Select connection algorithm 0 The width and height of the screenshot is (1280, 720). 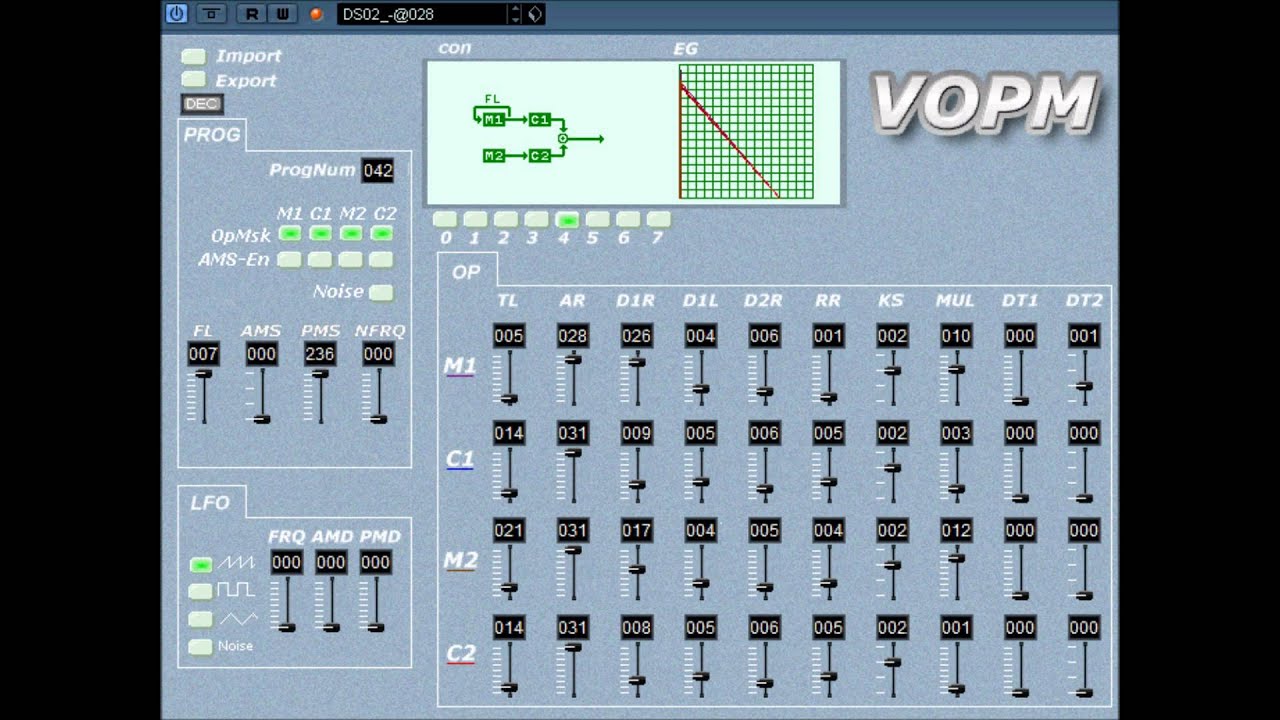click(x=445, y=219)
